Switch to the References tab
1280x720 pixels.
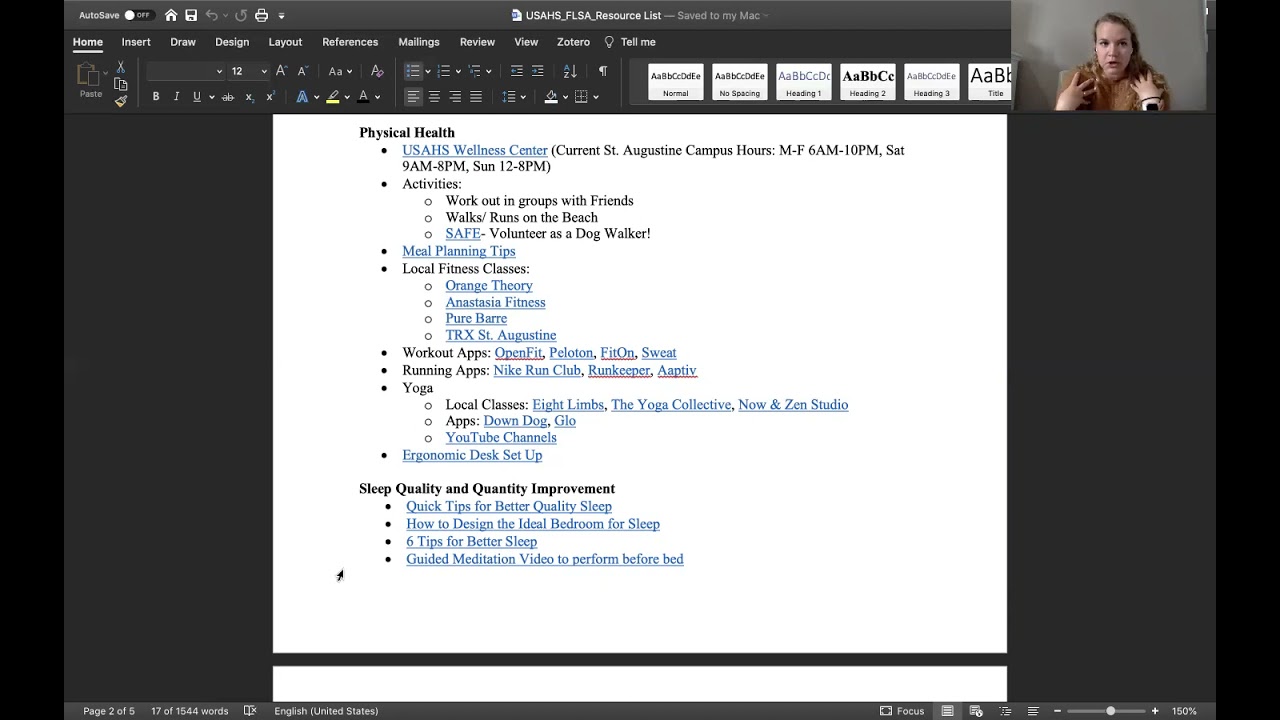(x=350, y=42)
